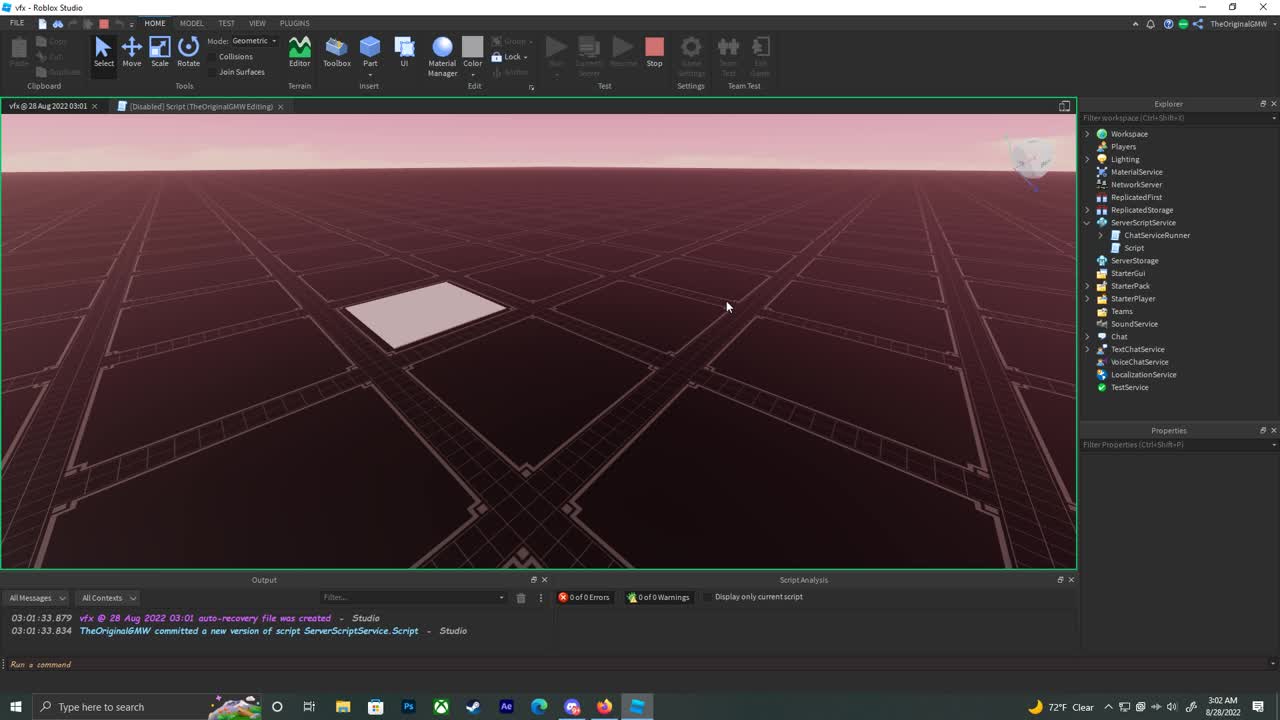1280x720 pixels.
Task: Select the Scale tool
Action: coord(160,51)
